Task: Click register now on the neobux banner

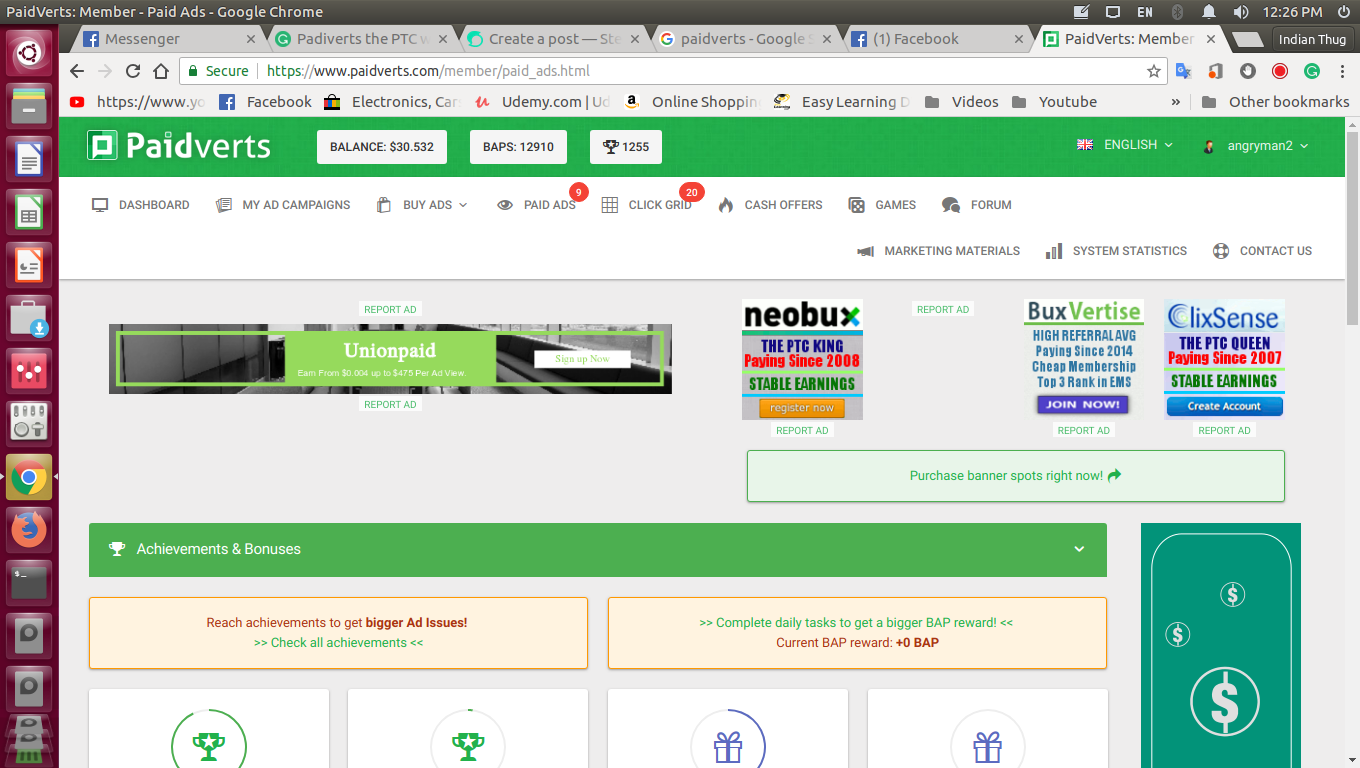Action: [x=802, y=408]
